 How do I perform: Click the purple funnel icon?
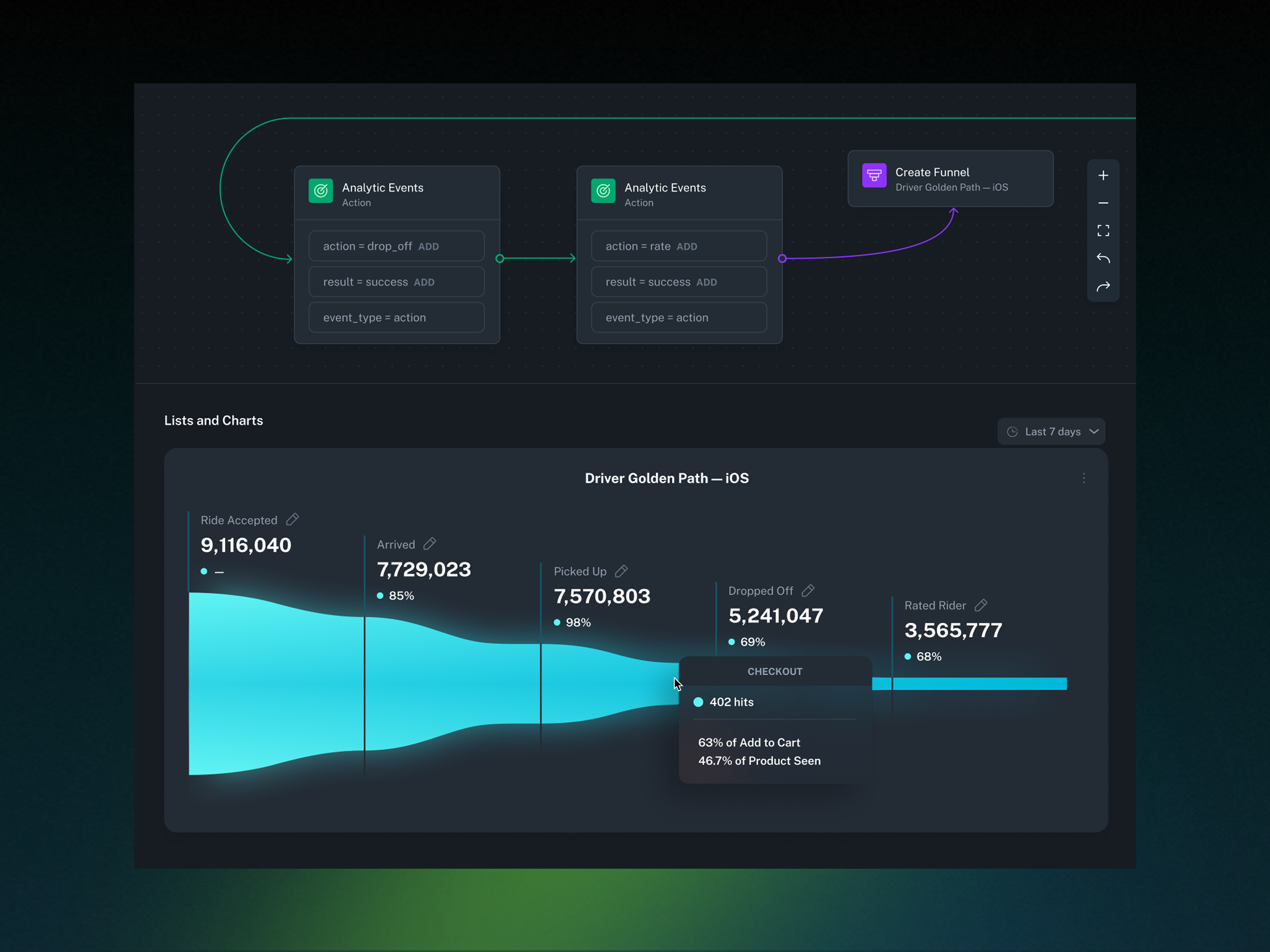(x=874, y=176)
